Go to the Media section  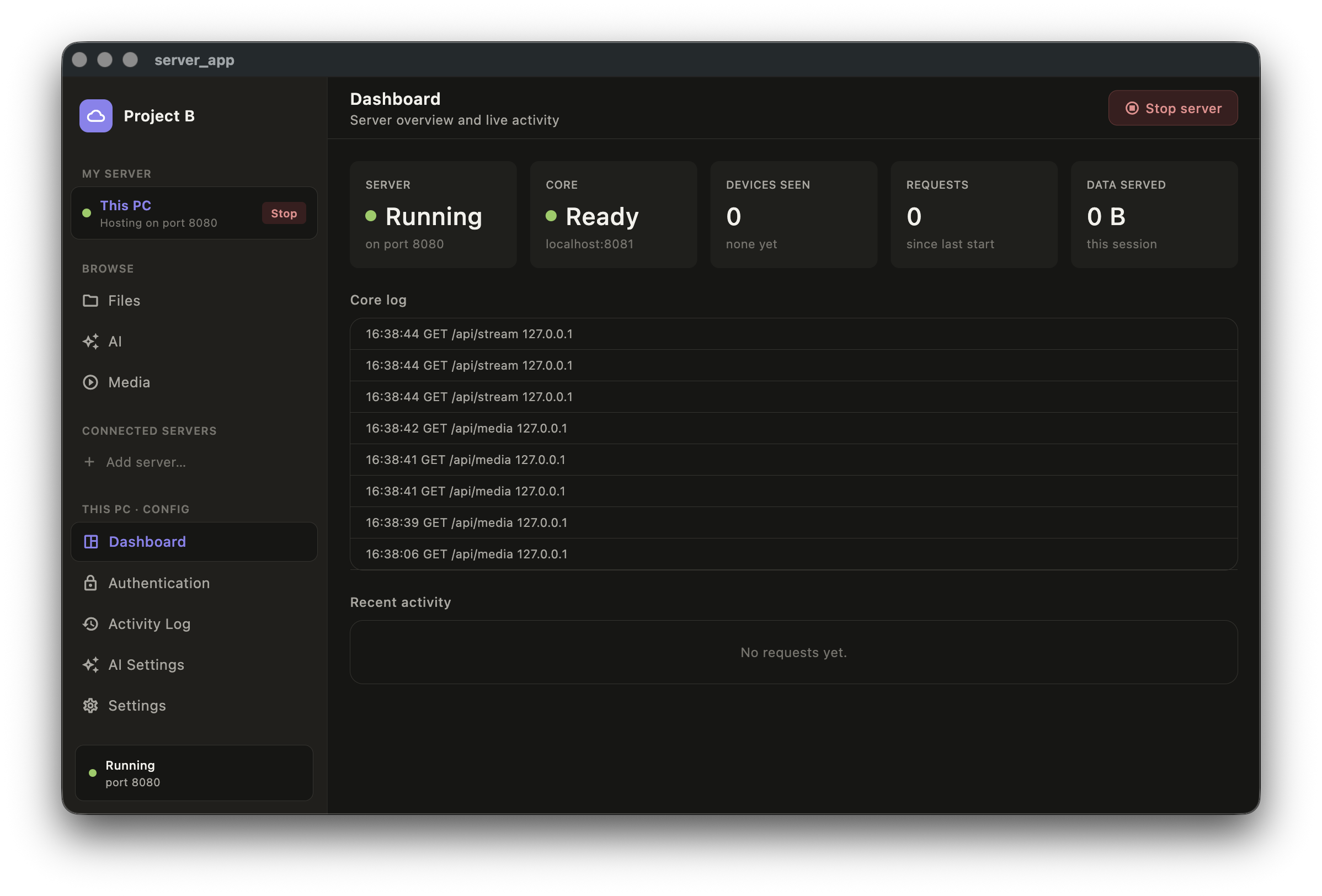point(194,382)
